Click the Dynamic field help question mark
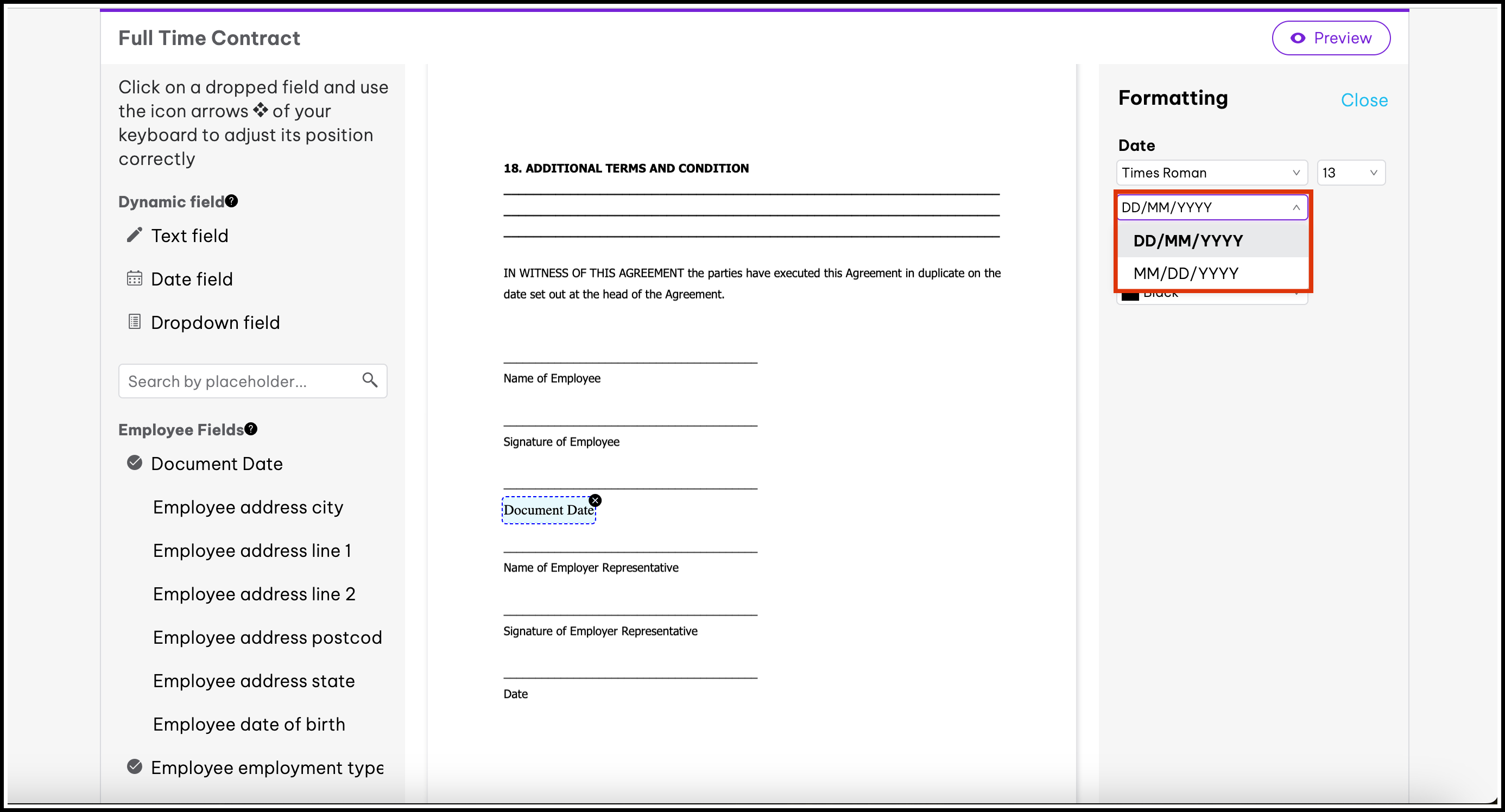This screenshot has height=812, width=1505. [232, 201]
